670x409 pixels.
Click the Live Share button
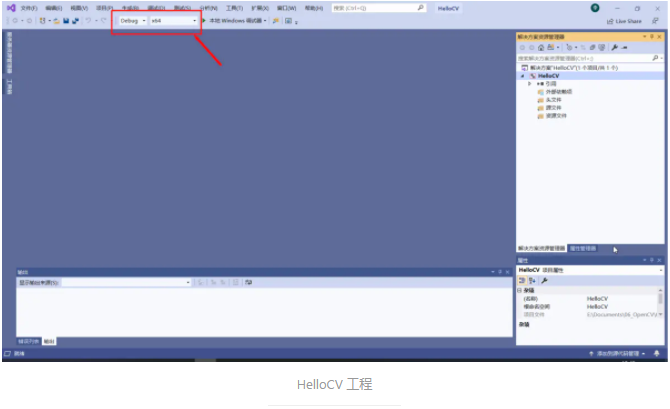click(624, 21)
